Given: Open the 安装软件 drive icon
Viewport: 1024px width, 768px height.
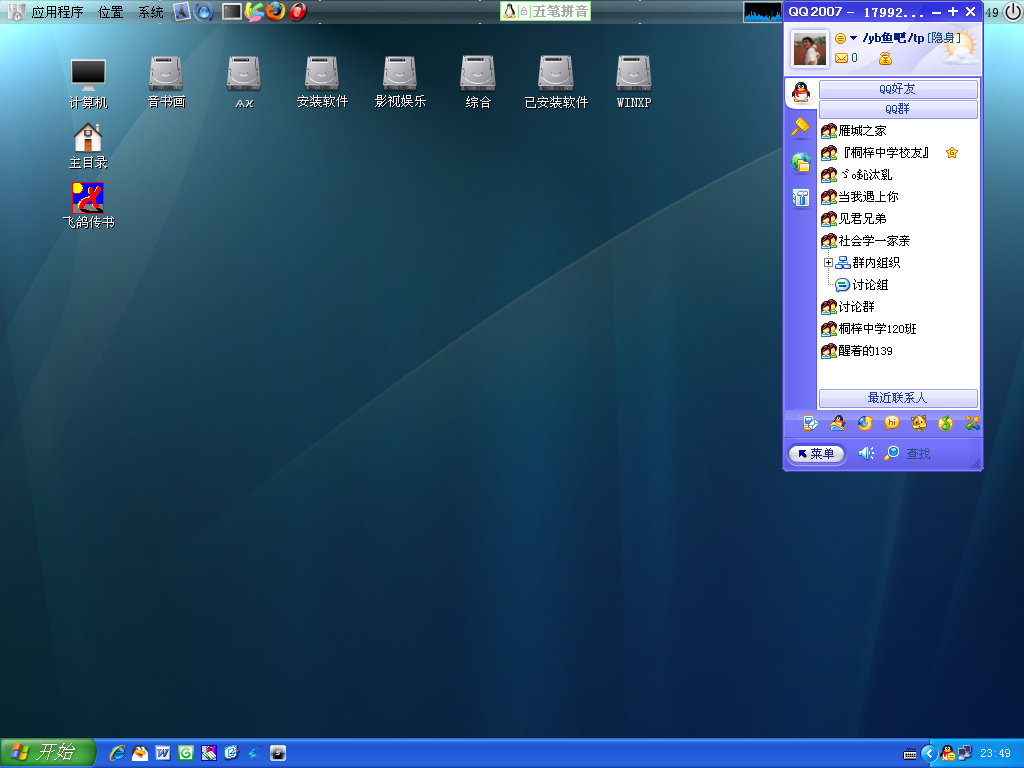Looking at the screenshot, I should click(x=322, y=82).
